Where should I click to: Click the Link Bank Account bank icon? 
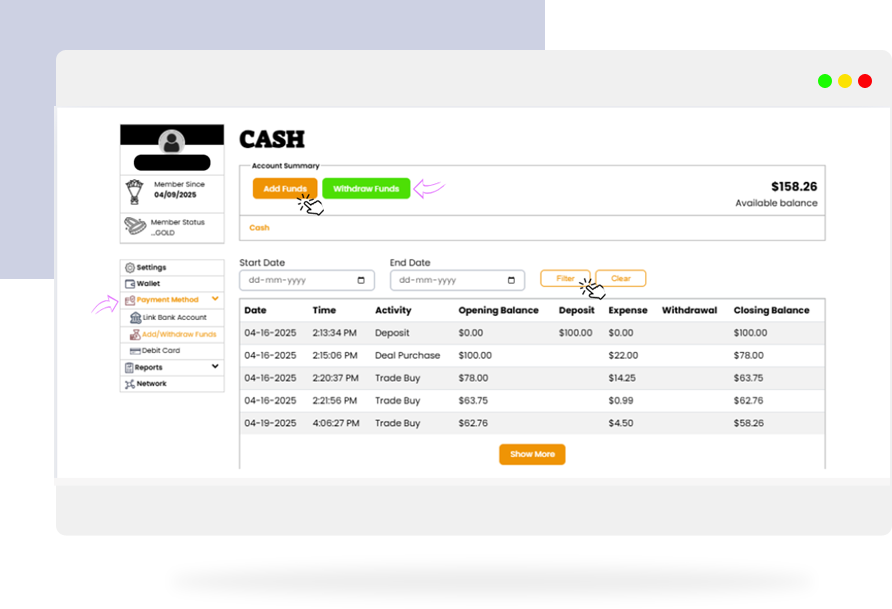click(x=135, y=317)
